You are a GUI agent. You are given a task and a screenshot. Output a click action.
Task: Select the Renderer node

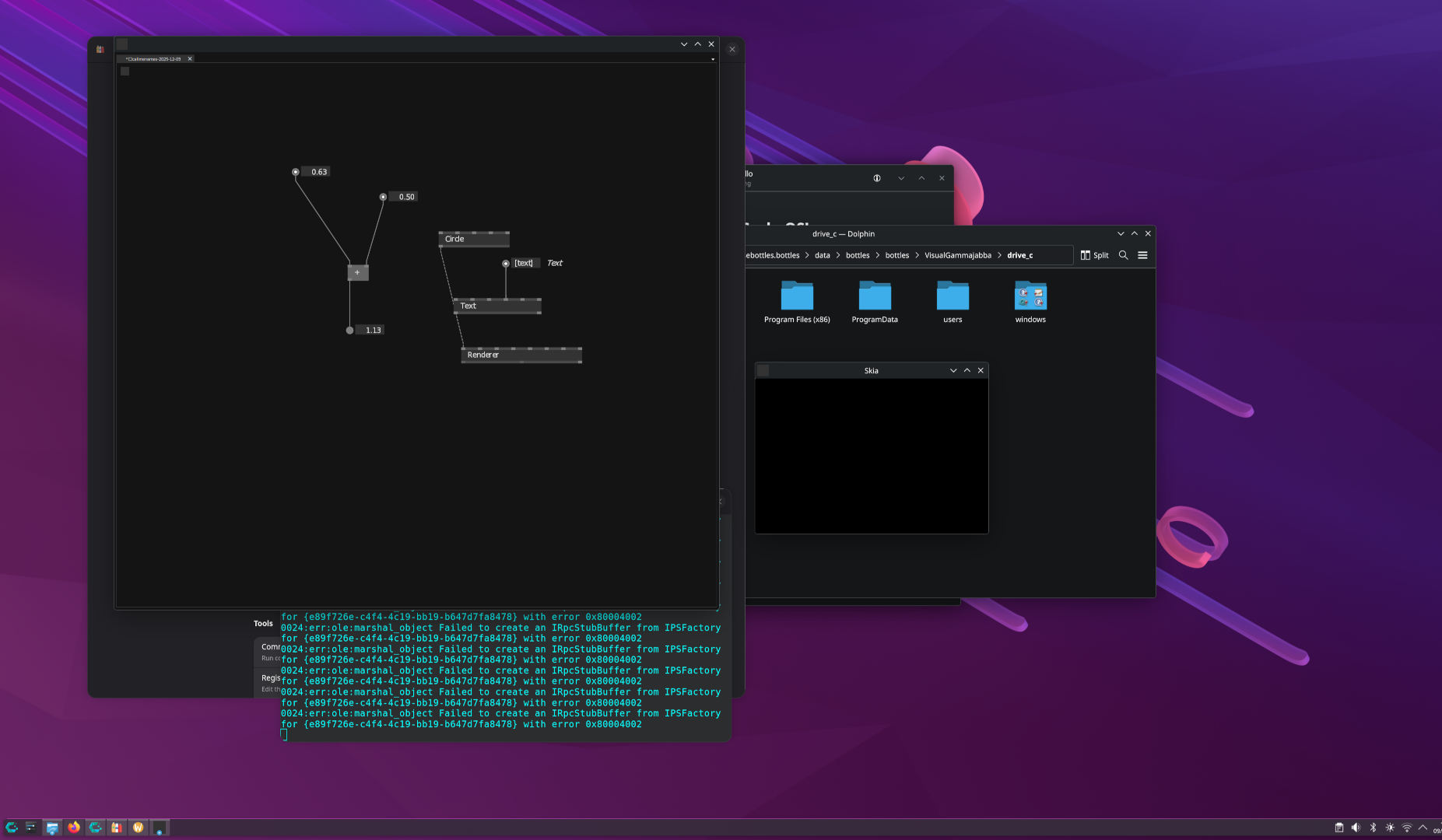click(521, 355)
